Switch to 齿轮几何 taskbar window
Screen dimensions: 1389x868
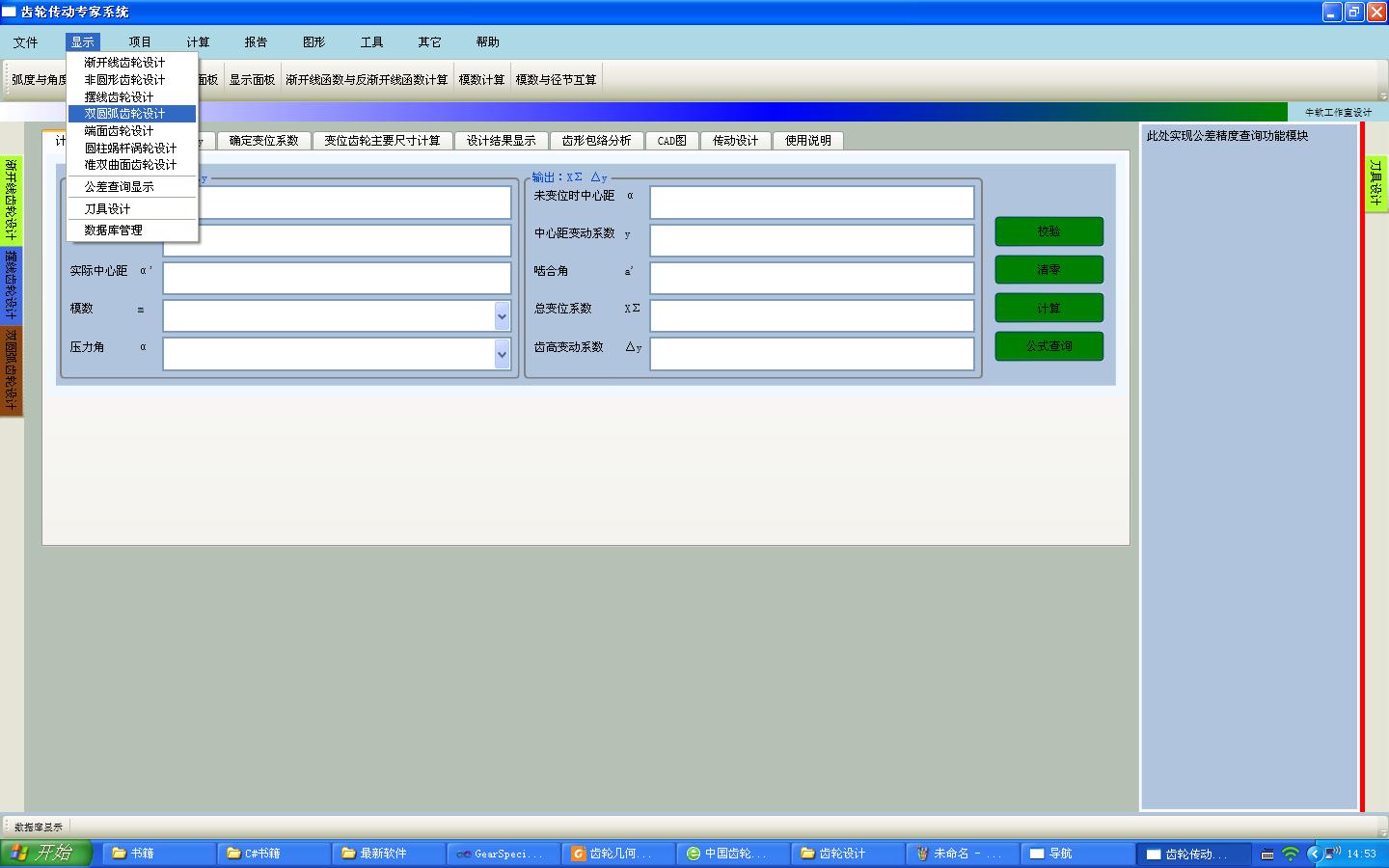tap(617, 854)
